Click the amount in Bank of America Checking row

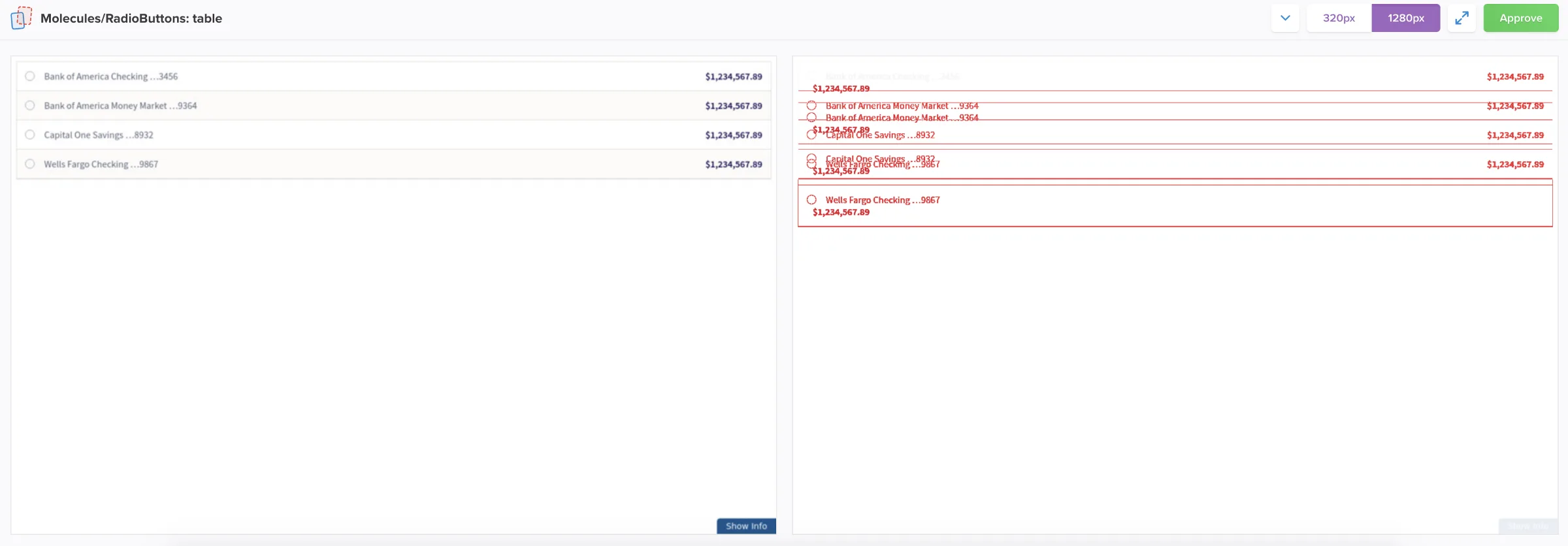tap(734, 77)
